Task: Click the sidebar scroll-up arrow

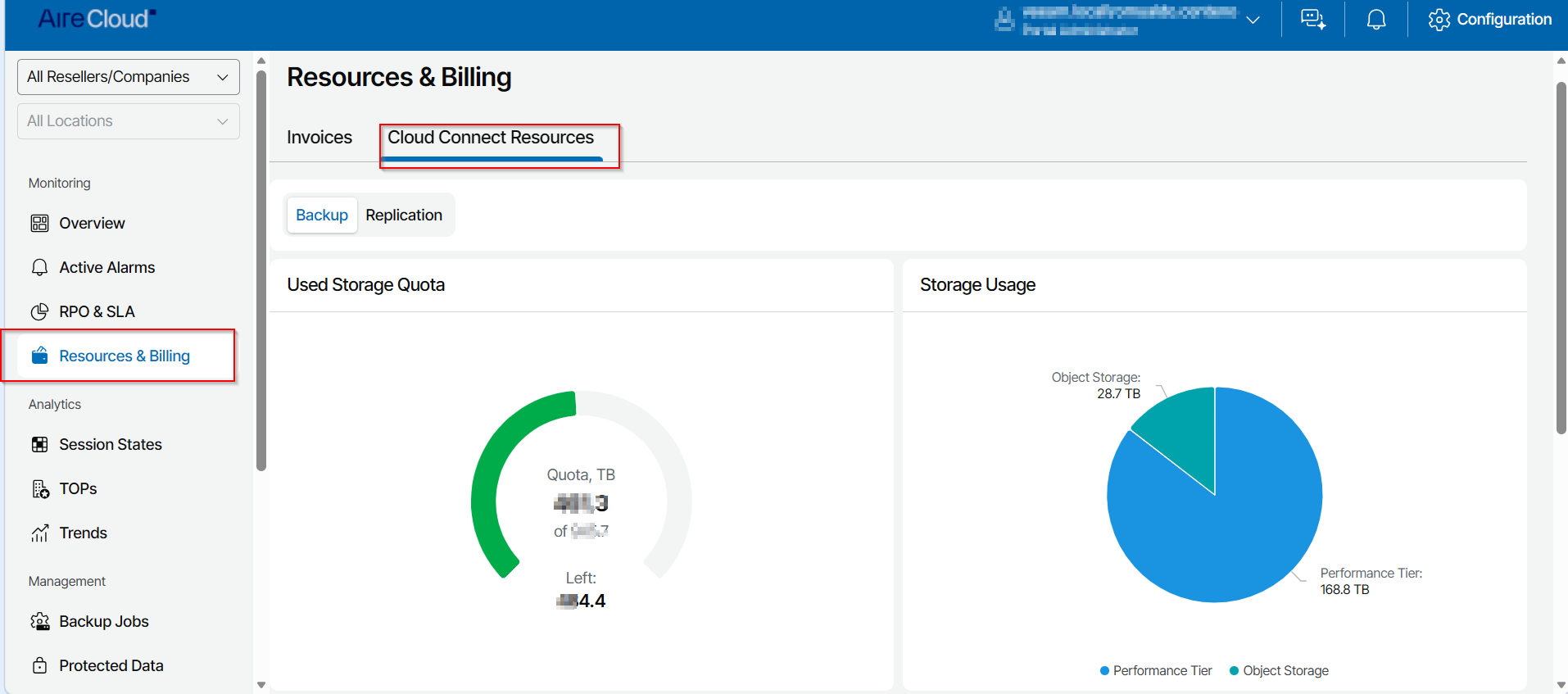Action: (x=261, y=61)
